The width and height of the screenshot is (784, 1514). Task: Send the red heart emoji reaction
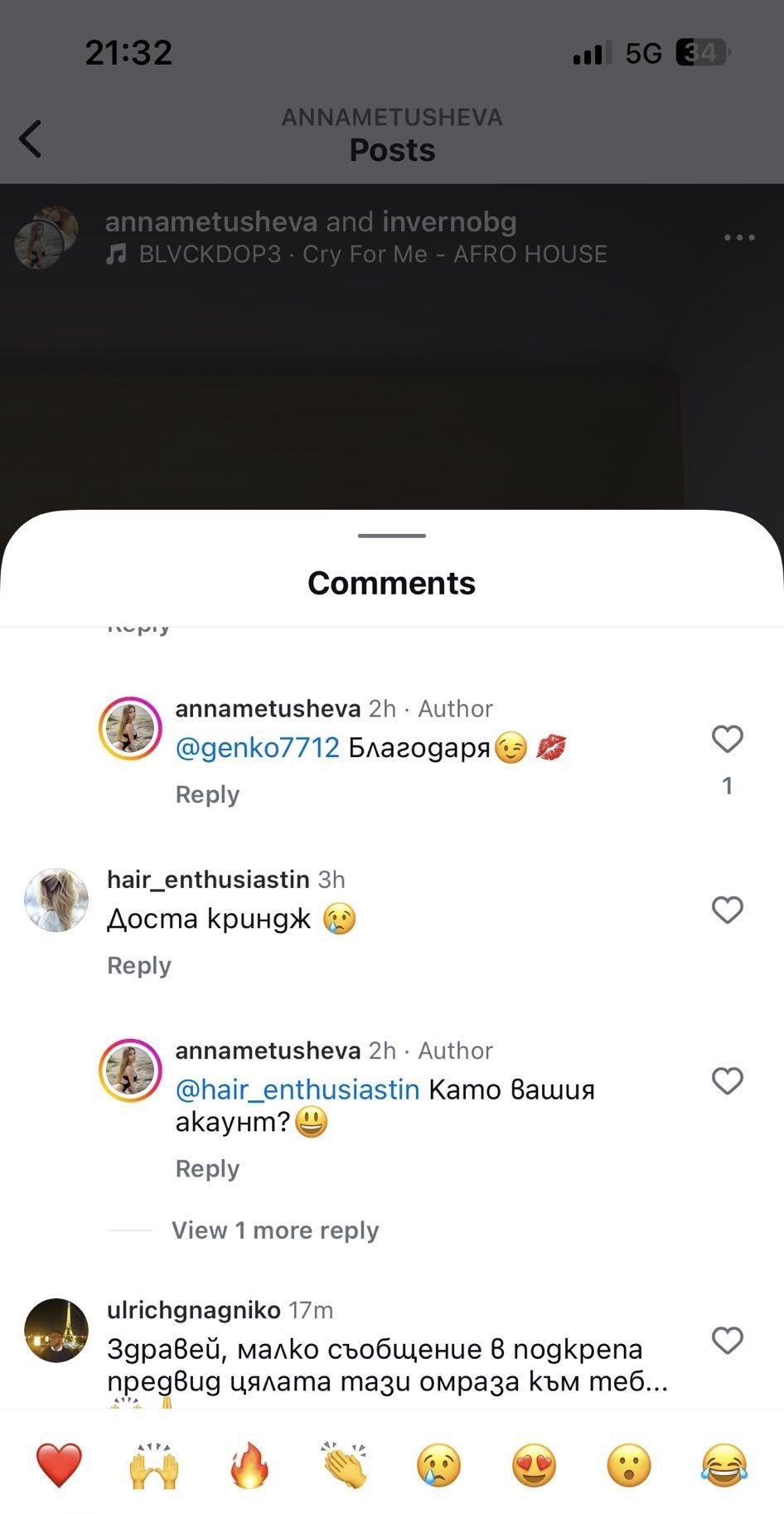[59, 1465]
